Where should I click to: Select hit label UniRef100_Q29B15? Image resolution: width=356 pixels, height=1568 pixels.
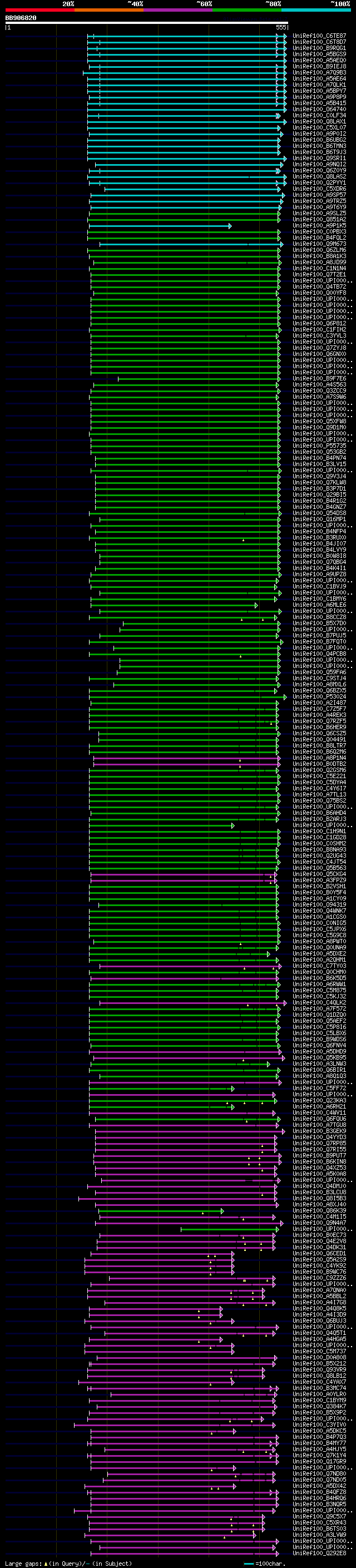point(319,495)
